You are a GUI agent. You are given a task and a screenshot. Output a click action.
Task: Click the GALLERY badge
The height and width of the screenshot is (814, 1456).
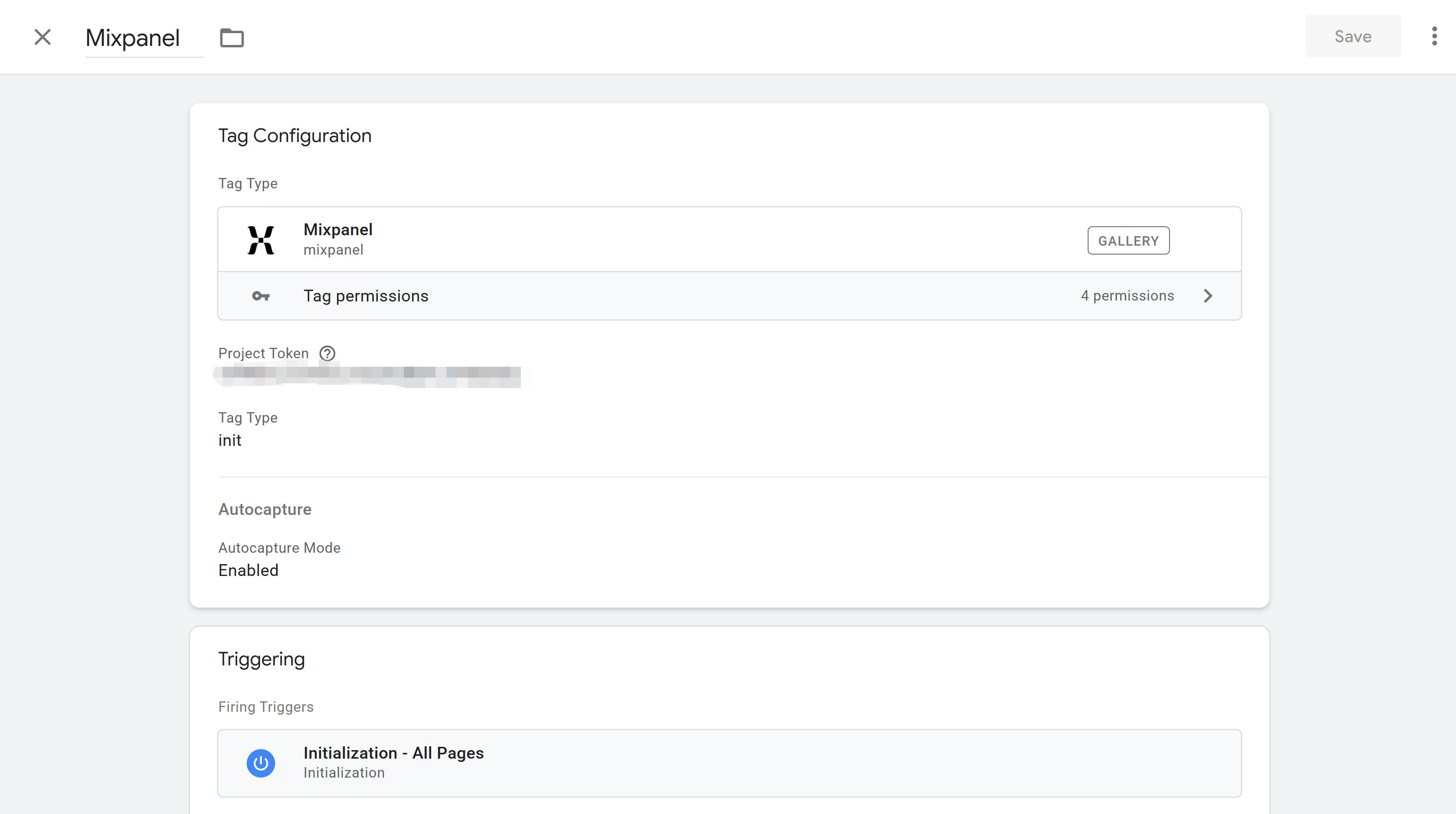pos(1128,240)
